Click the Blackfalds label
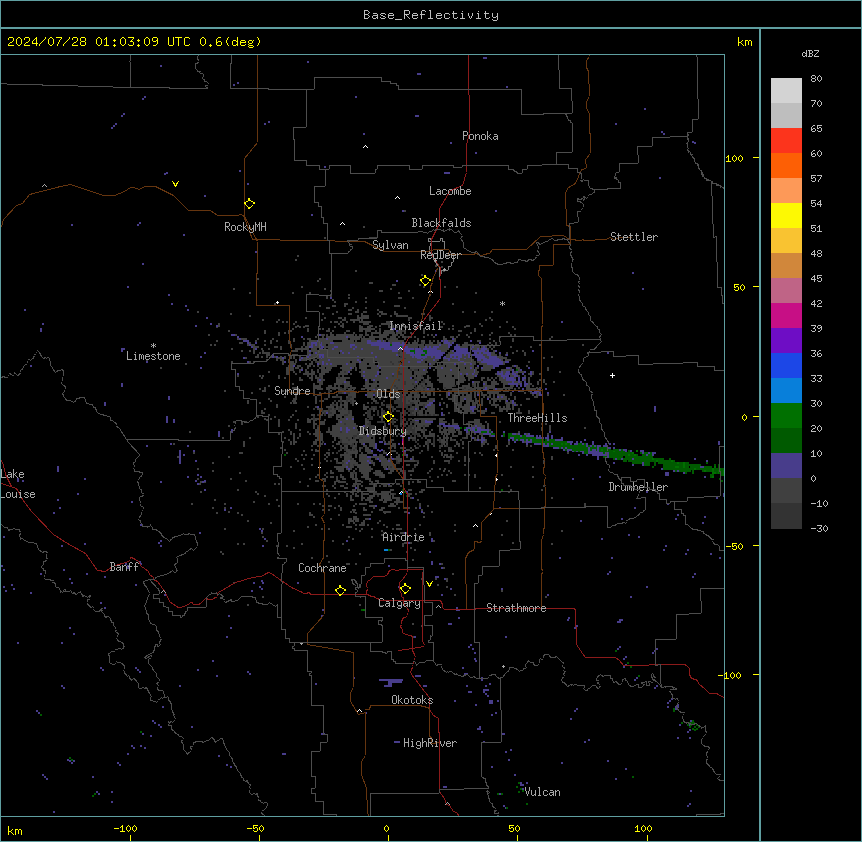This screenshot has width=862, height=842. (x=441, y=223)
